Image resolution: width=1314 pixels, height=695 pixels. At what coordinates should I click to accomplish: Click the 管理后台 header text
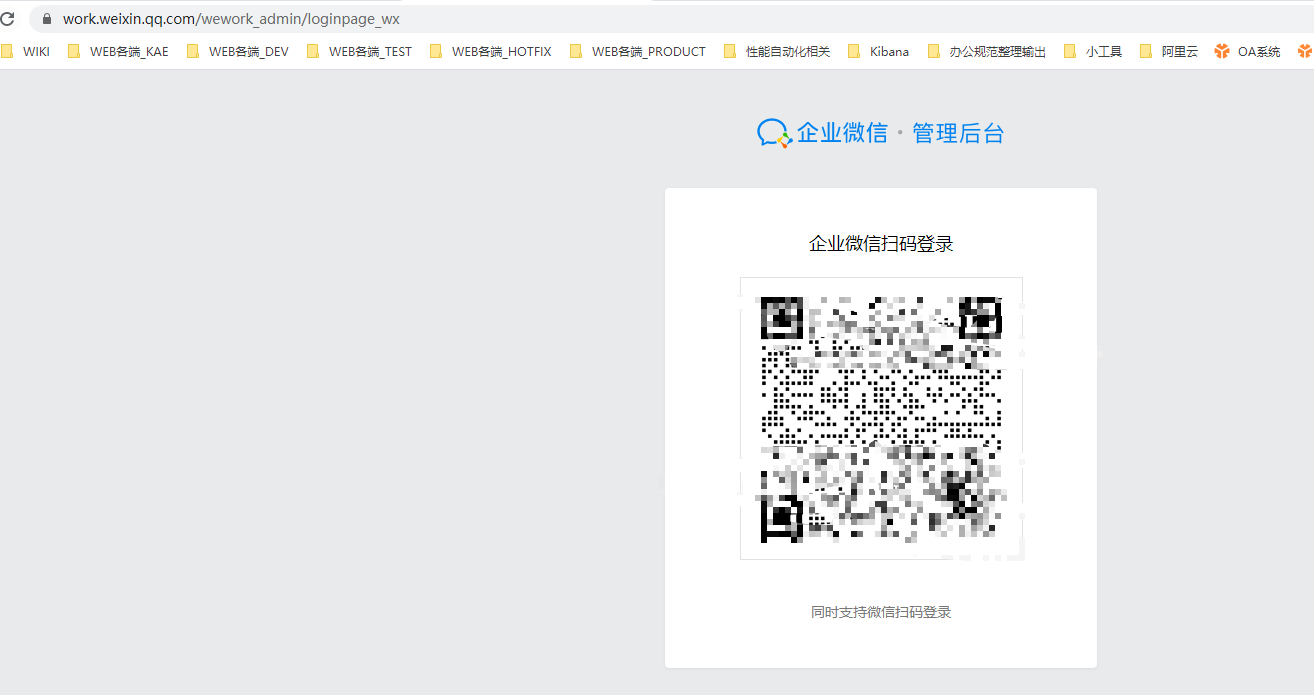958,133
